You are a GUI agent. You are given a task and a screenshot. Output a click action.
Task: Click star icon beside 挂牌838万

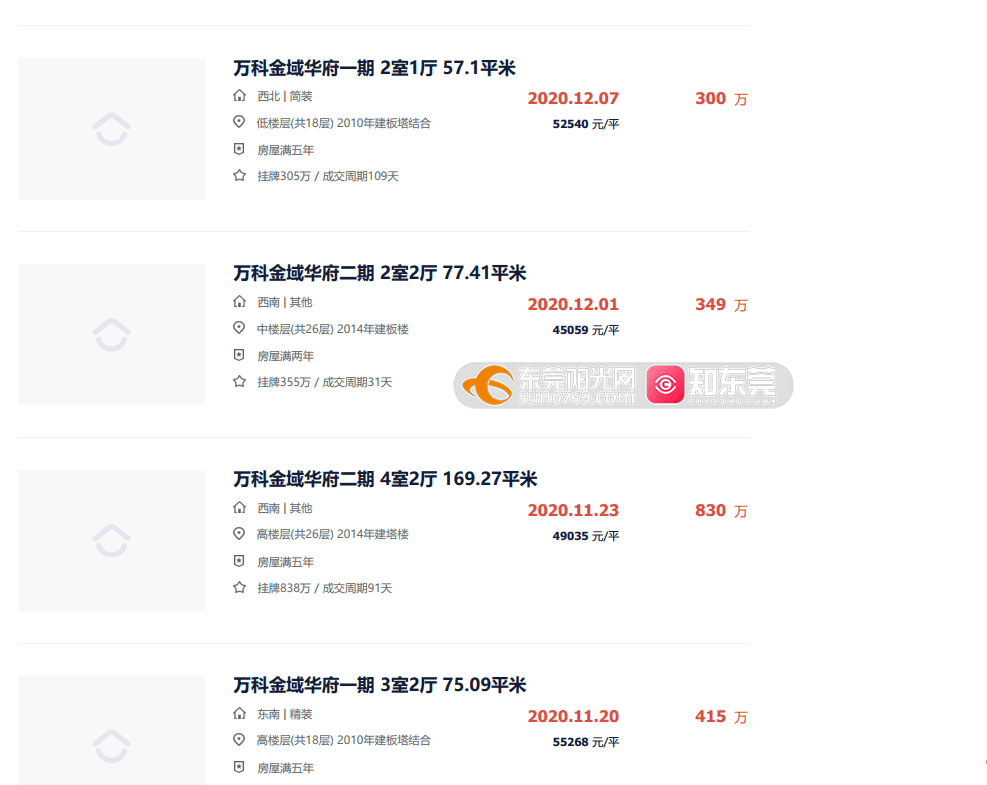[x=239, y=587]
